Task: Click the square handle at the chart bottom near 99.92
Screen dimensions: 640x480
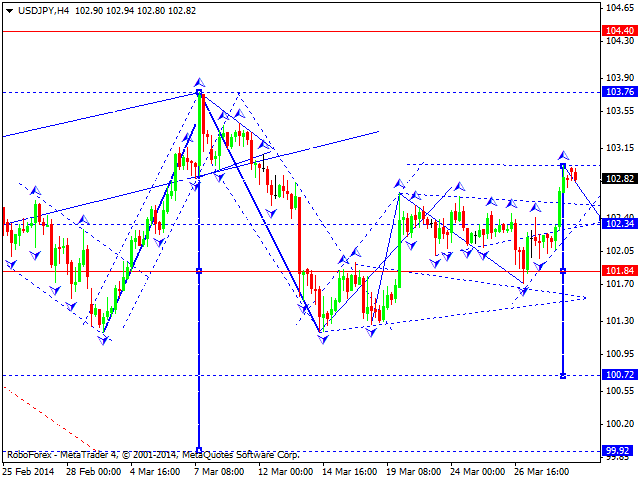Action: (200, 450)
